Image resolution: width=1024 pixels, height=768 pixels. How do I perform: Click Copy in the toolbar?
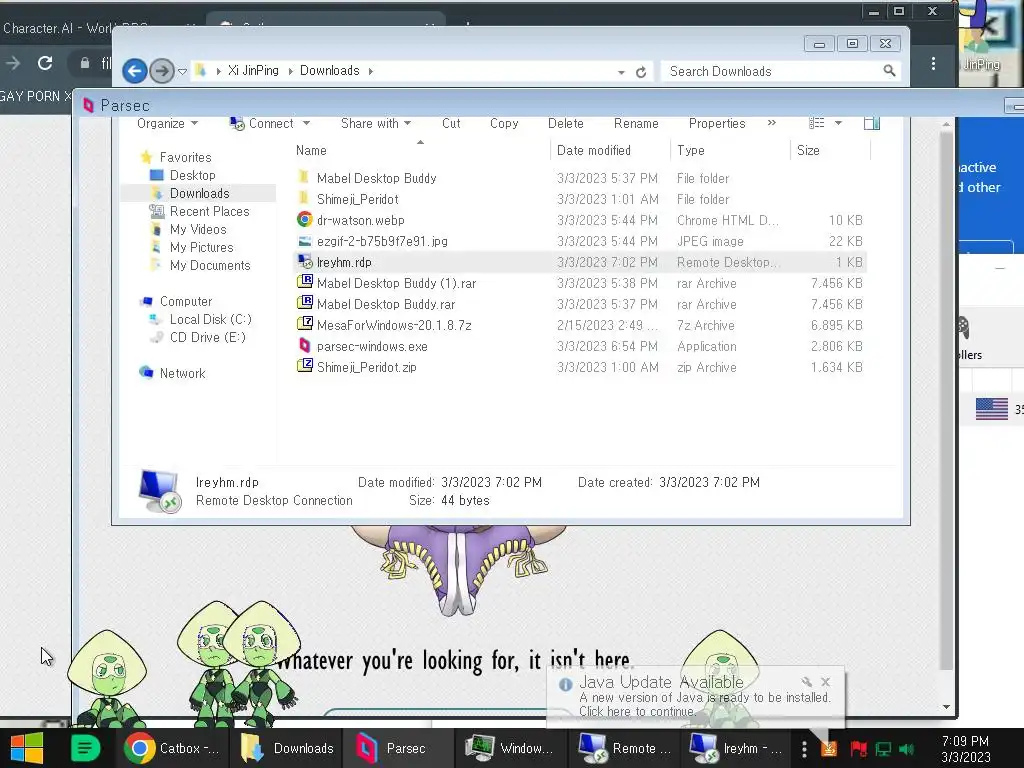[x=504, y=123]
